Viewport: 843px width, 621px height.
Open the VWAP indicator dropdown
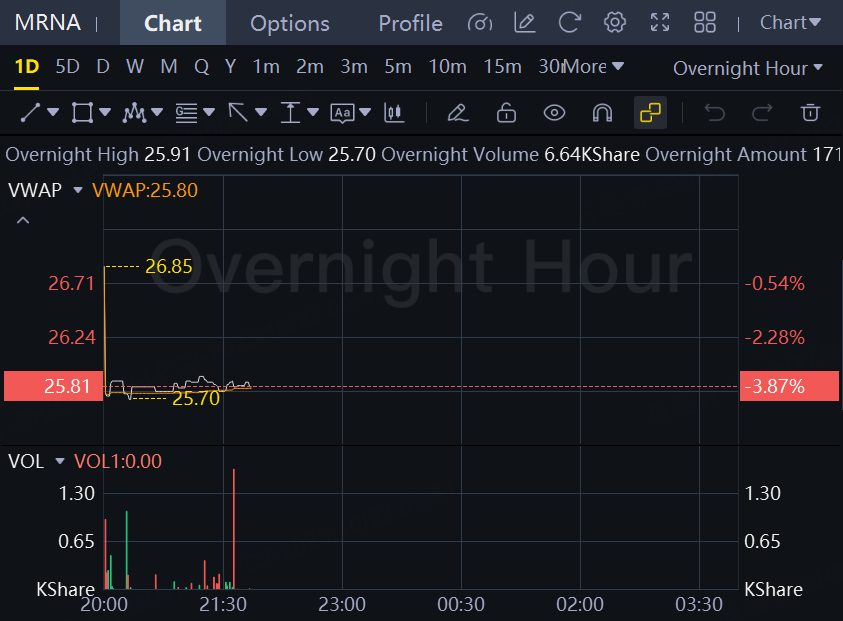pos(78,190)
